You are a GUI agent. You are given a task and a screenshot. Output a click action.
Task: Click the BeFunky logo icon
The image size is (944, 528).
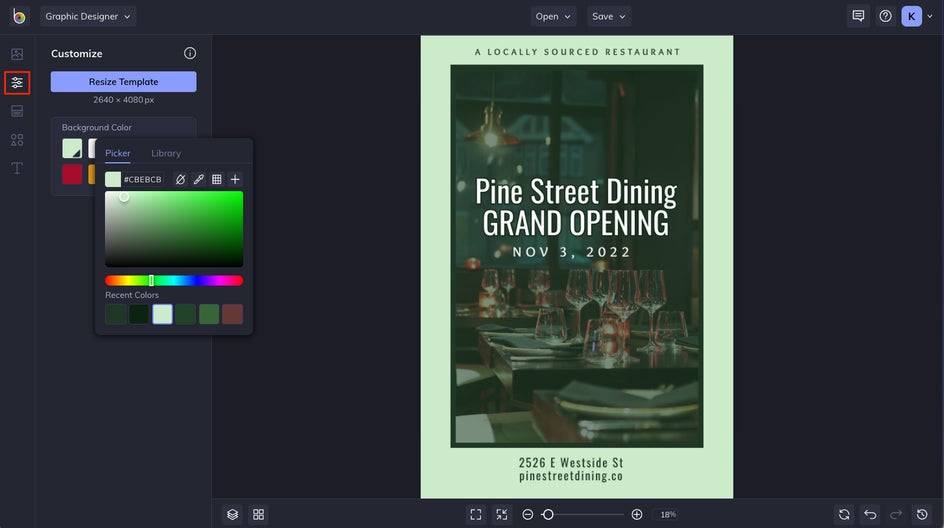[19, 16]
